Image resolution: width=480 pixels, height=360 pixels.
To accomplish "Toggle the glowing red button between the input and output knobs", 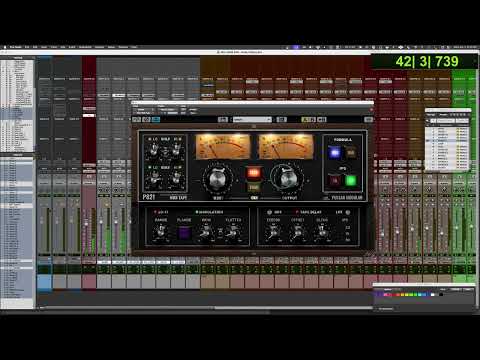I will (x=253, y=173).
